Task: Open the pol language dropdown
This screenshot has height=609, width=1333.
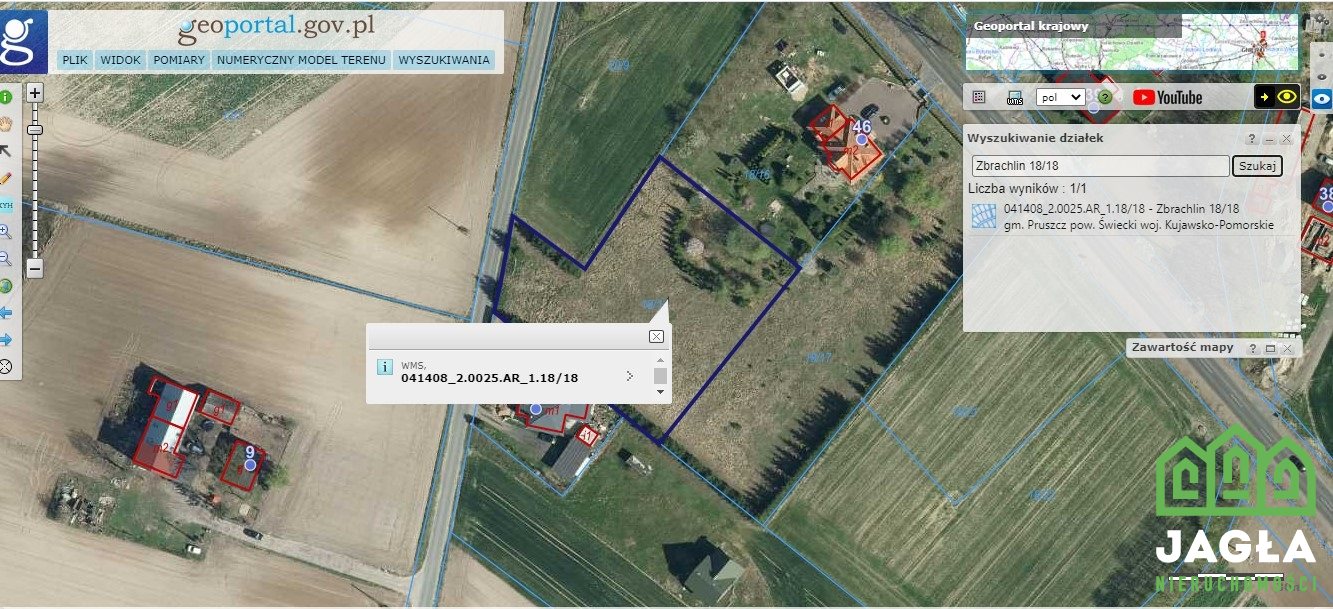Action: click(1061, 97)
